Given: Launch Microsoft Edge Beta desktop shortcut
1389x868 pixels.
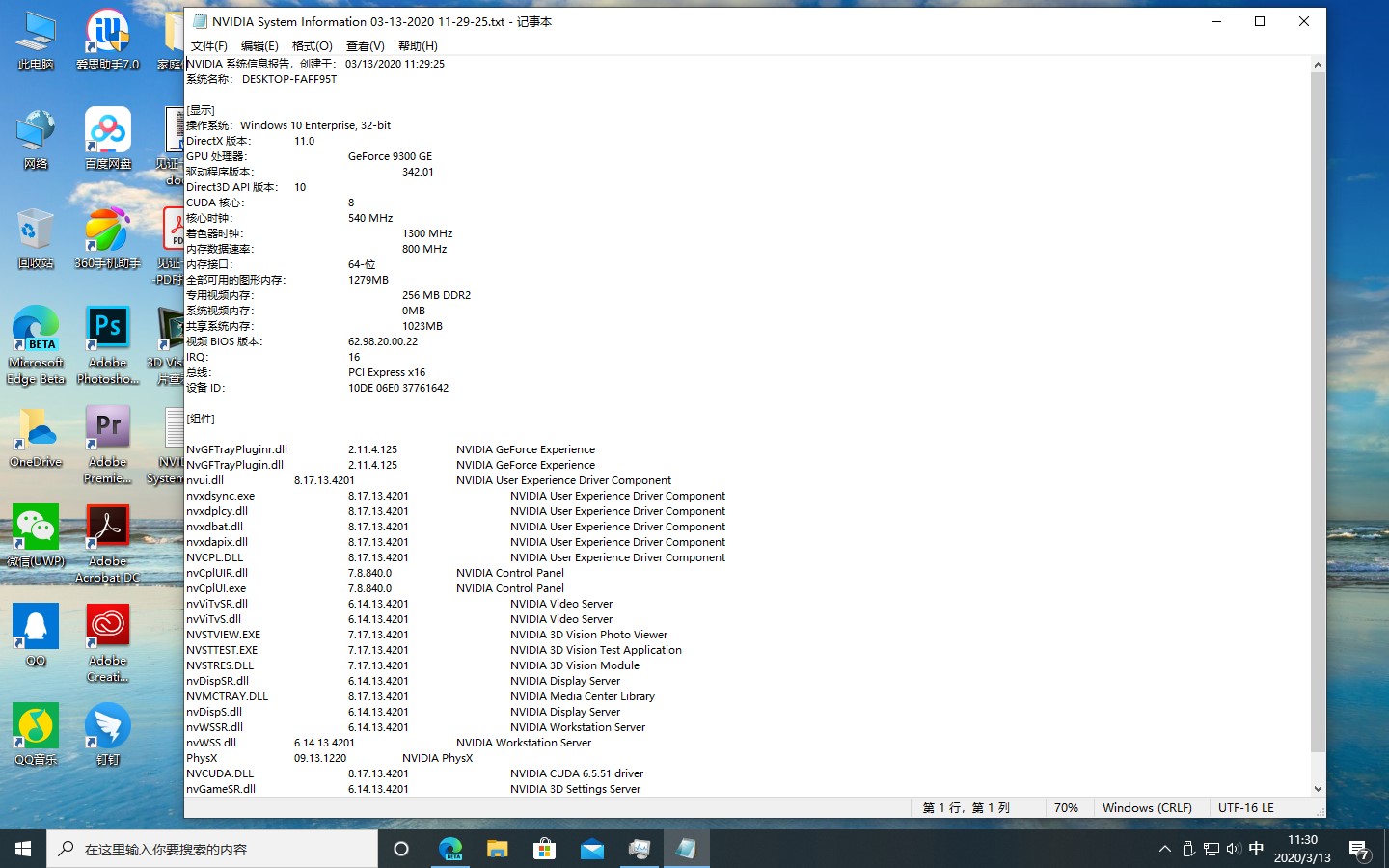Looking at the screenshot, I should (x=36, y=345).
